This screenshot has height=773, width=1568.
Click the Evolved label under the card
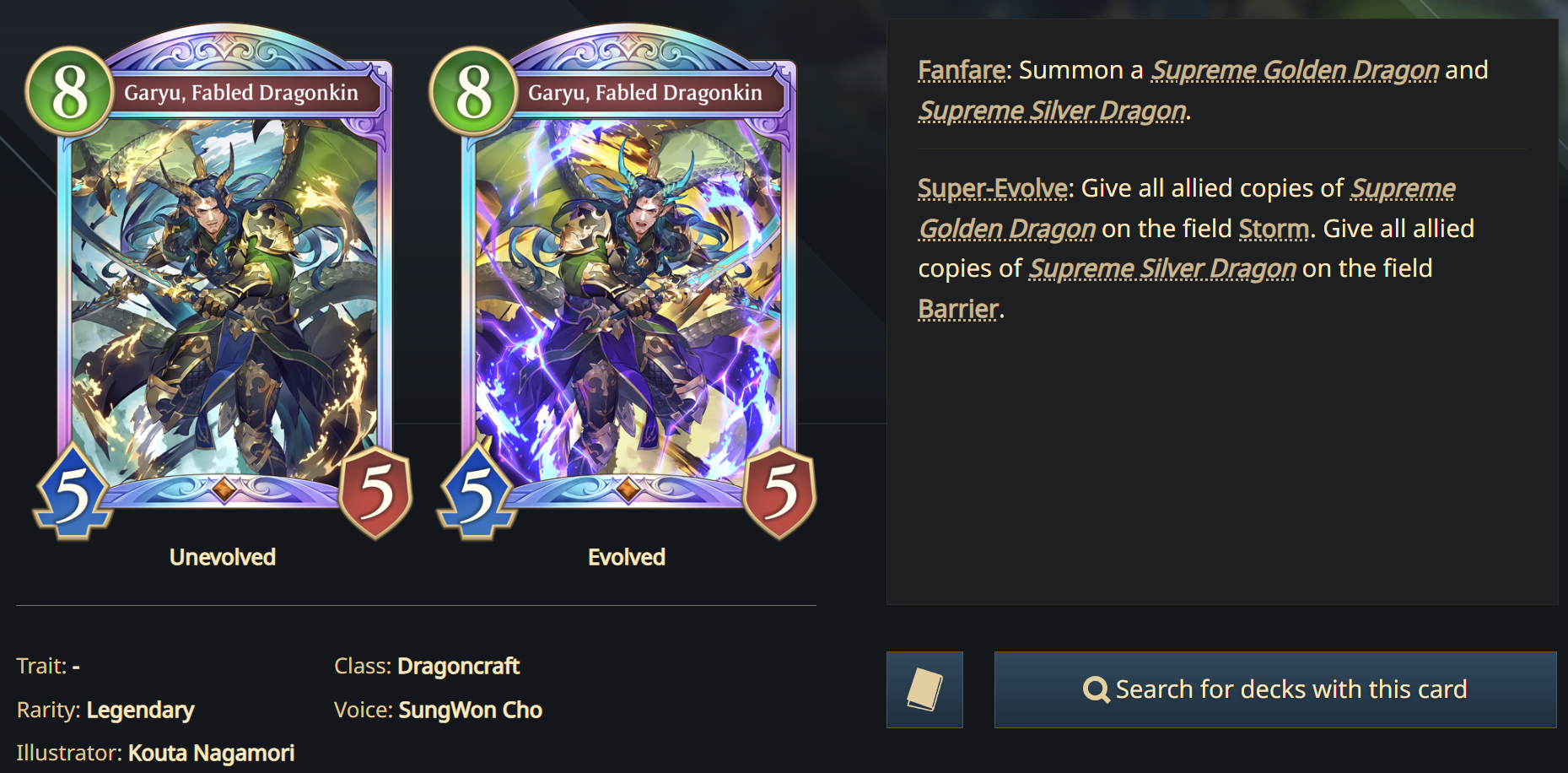[x=627, y=557]
